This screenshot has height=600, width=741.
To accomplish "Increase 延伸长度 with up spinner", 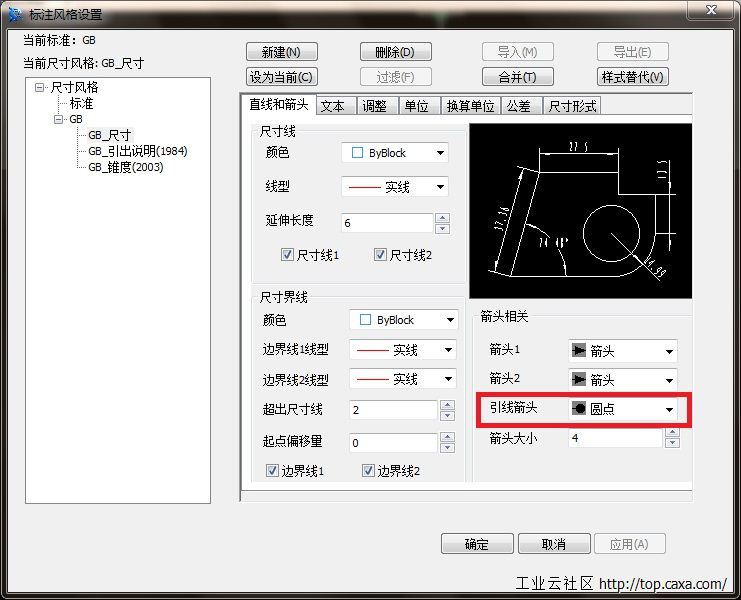I will 442,218.
